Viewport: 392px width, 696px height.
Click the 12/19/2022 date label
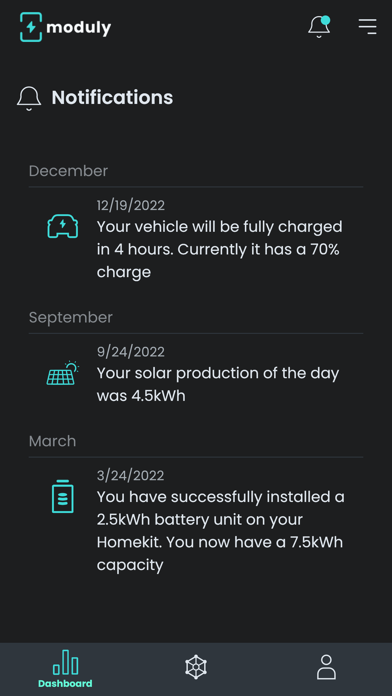coord(131,206)
